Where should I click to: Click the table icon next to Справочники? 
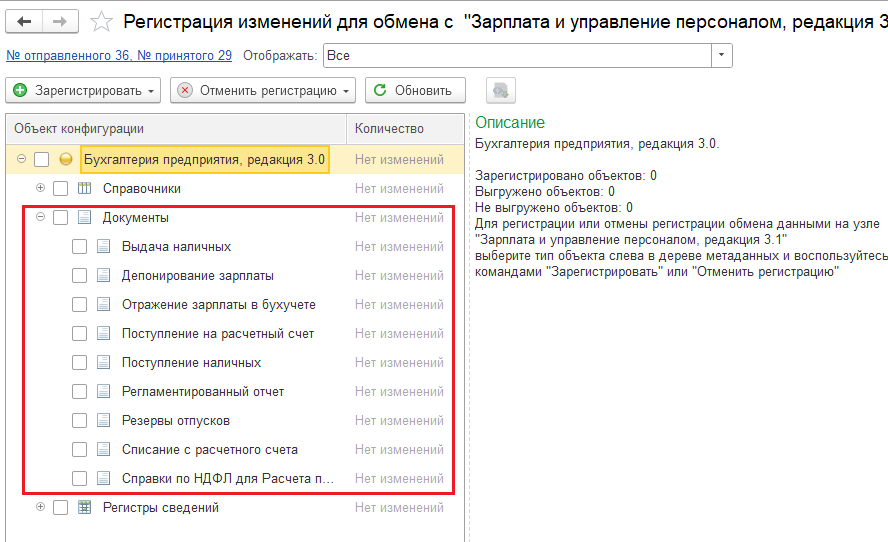pos(84,188)
